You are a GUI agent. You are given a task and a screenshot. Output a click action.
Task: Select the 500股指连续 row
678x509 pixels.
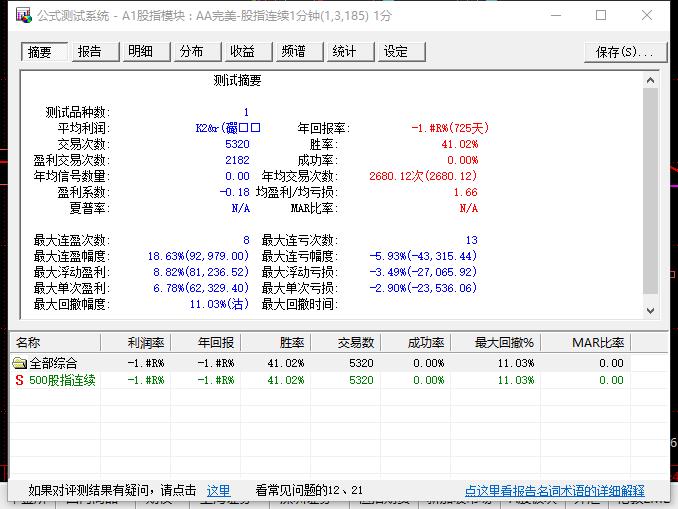320,380
